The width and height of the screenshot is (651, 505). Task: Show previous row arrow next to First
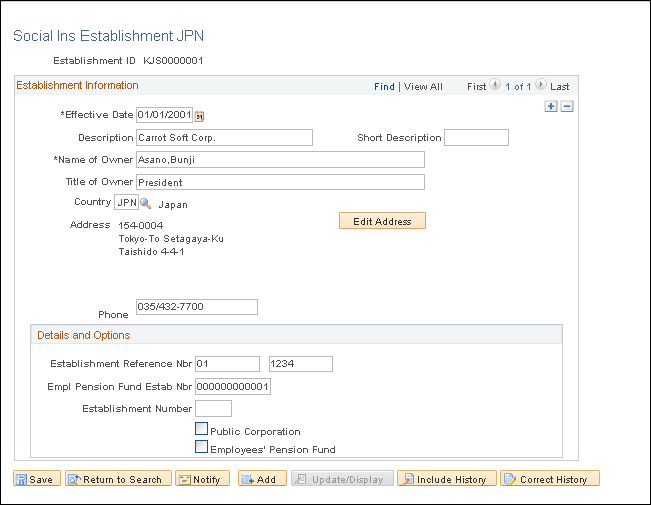pos(495,85)
